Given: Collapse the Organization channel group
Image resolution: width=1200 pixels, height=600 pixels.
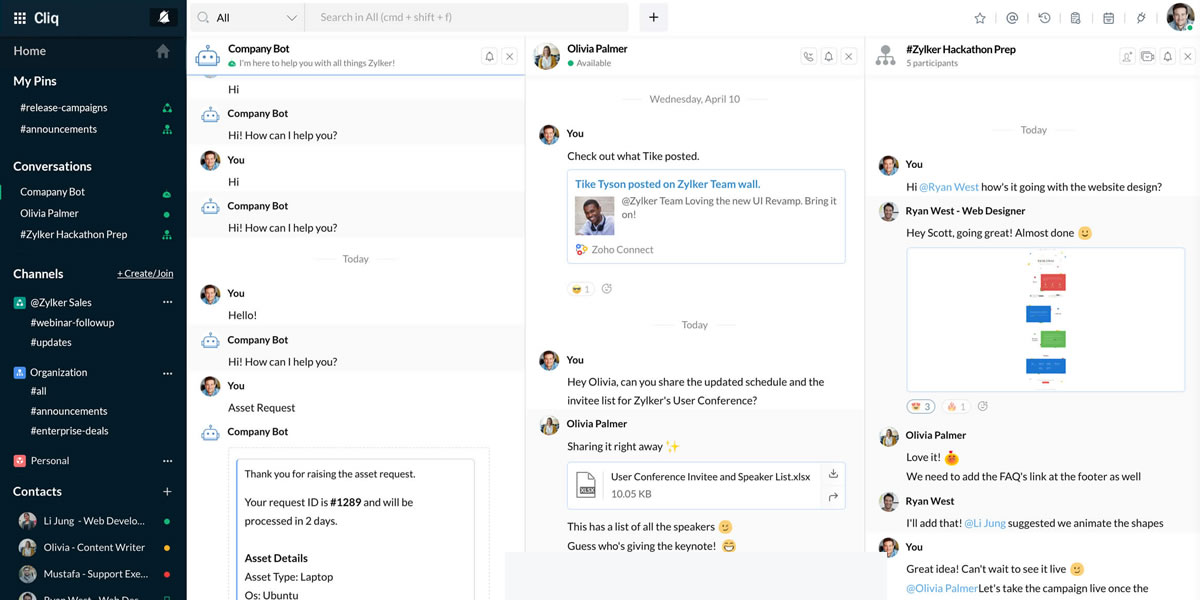Looking at the screenshot, I should click(19, 372).
